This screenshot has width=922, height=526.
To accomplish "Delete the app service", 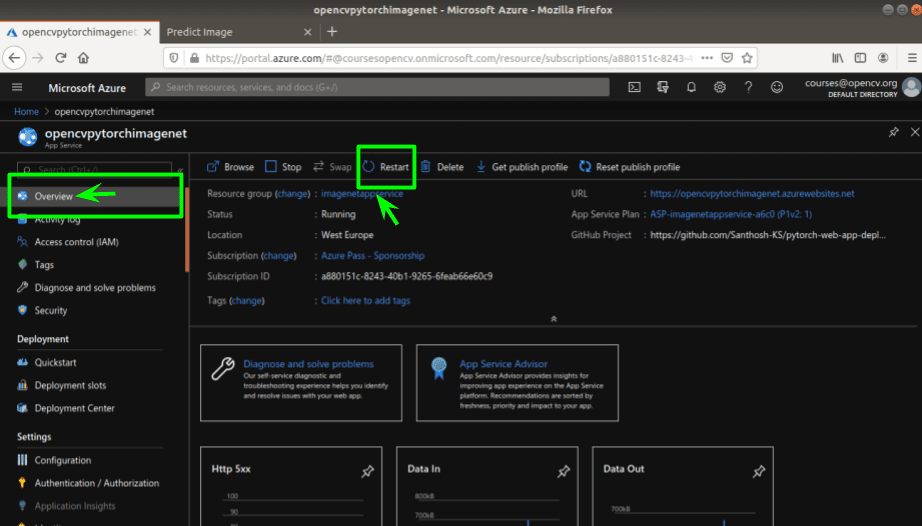I will click(x=442, y=167).
